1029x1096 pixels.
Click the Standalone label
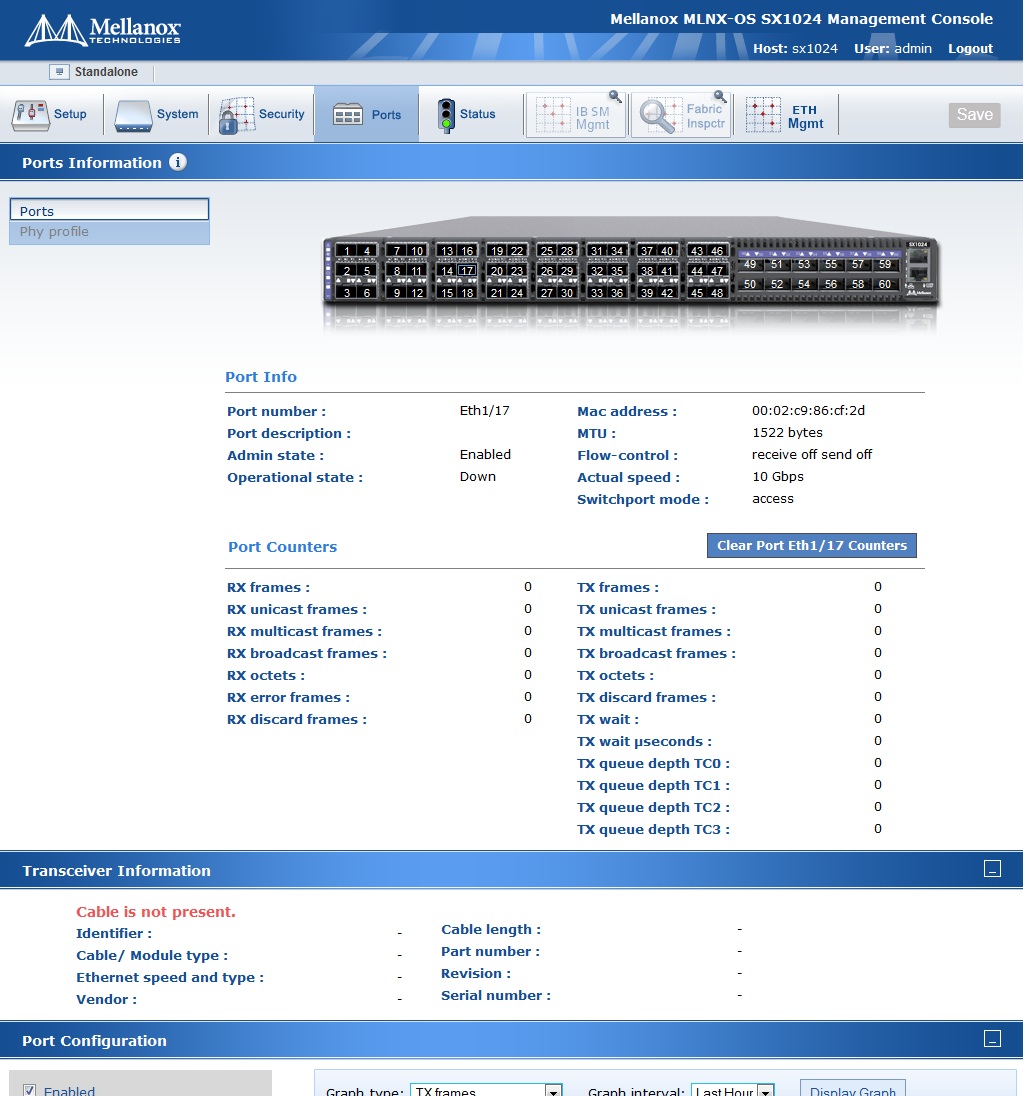(x=106, y=71)
